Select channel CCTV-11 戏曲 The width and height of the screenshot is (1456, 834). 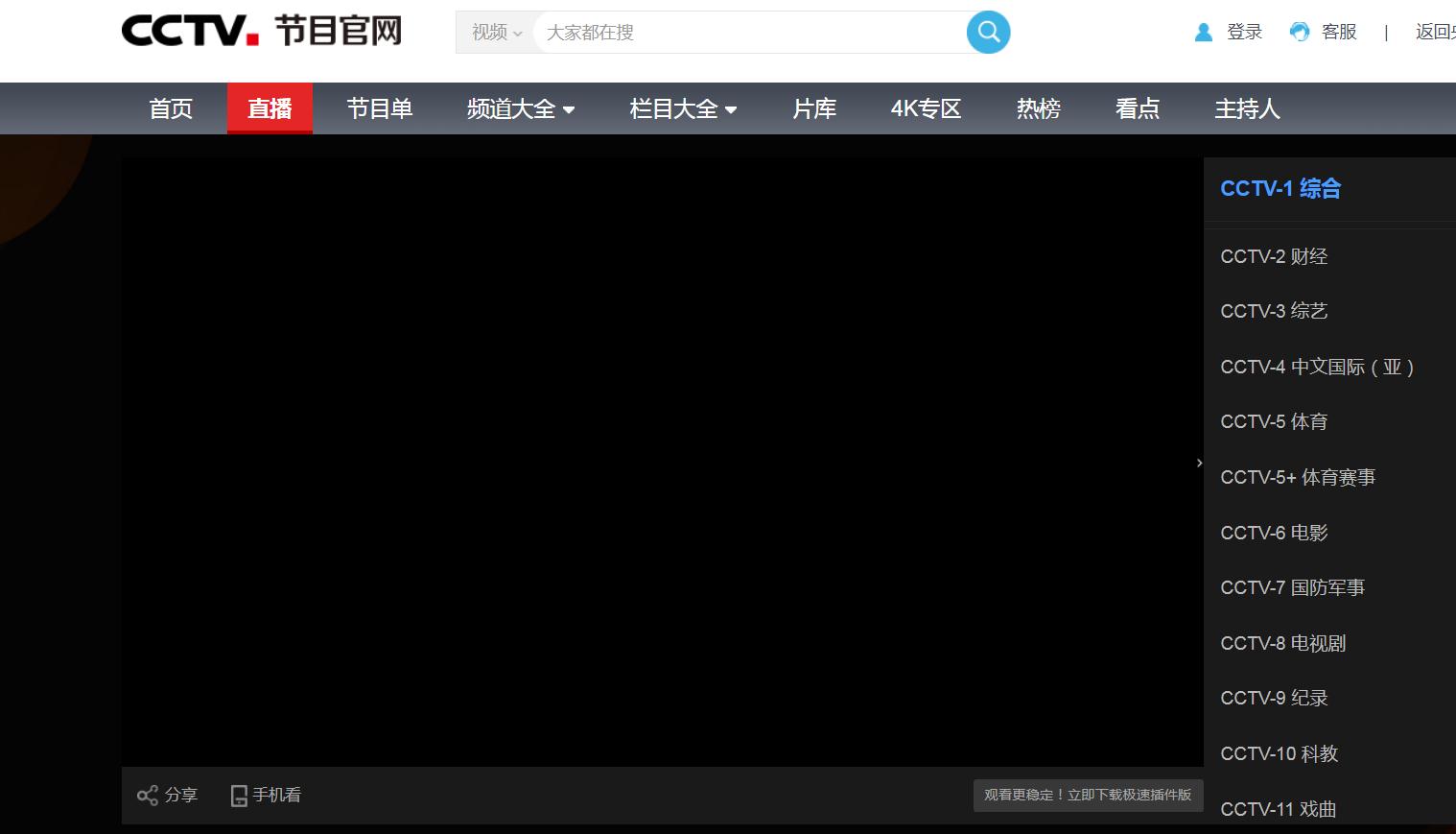coord(1279,809)
